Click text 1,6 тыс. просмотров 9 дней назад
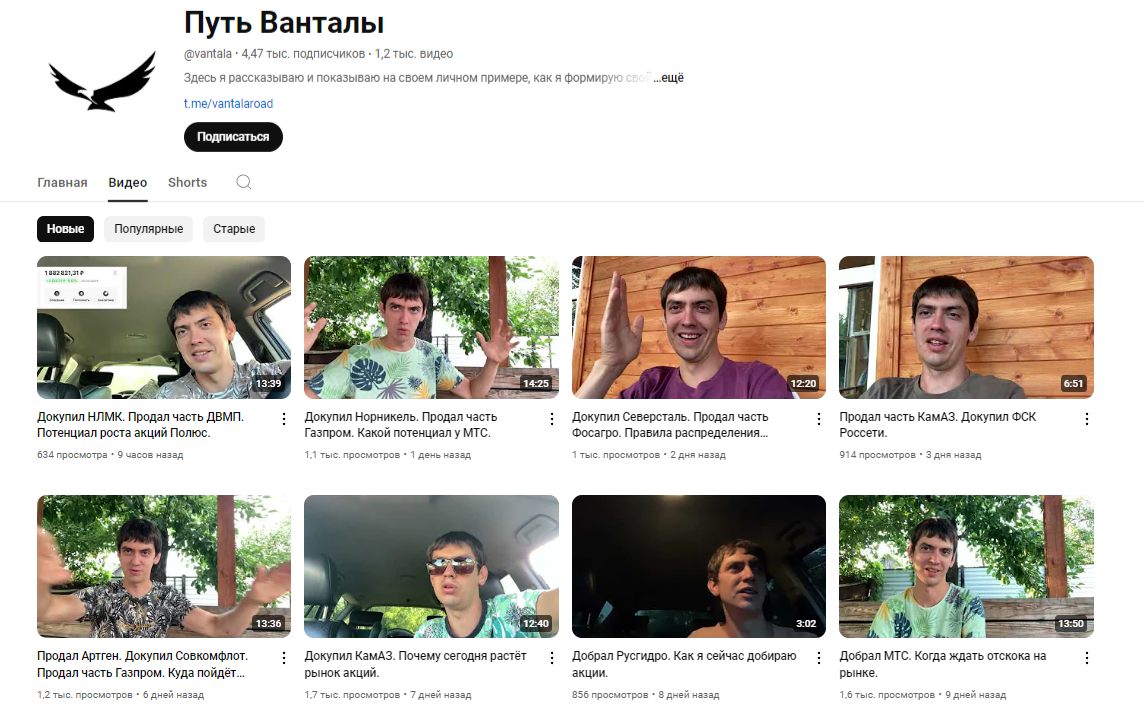Image resolution: width=1144 pixels, height=722 pixels. pos(922,695)
